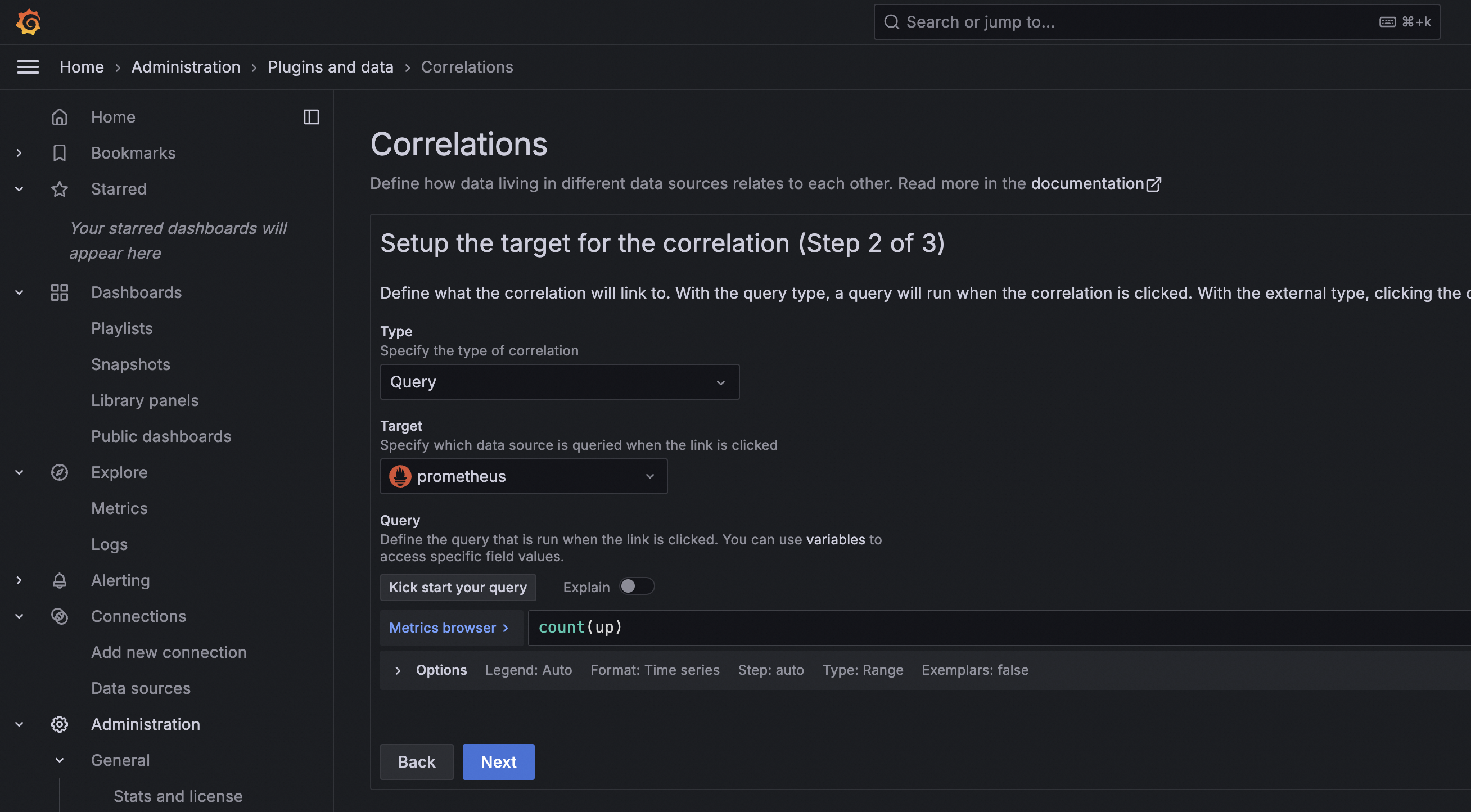Click the Connections icon in sidebar
1471x812 pixels.
coord(60,616)
